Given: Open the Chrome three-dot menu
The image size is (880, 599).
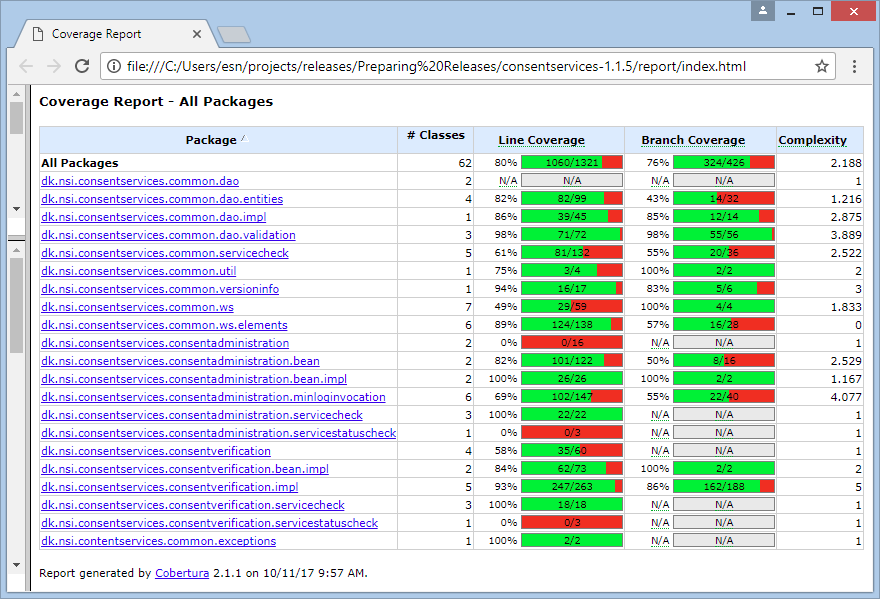Looking at the screenshot, I should click(854, 67).
